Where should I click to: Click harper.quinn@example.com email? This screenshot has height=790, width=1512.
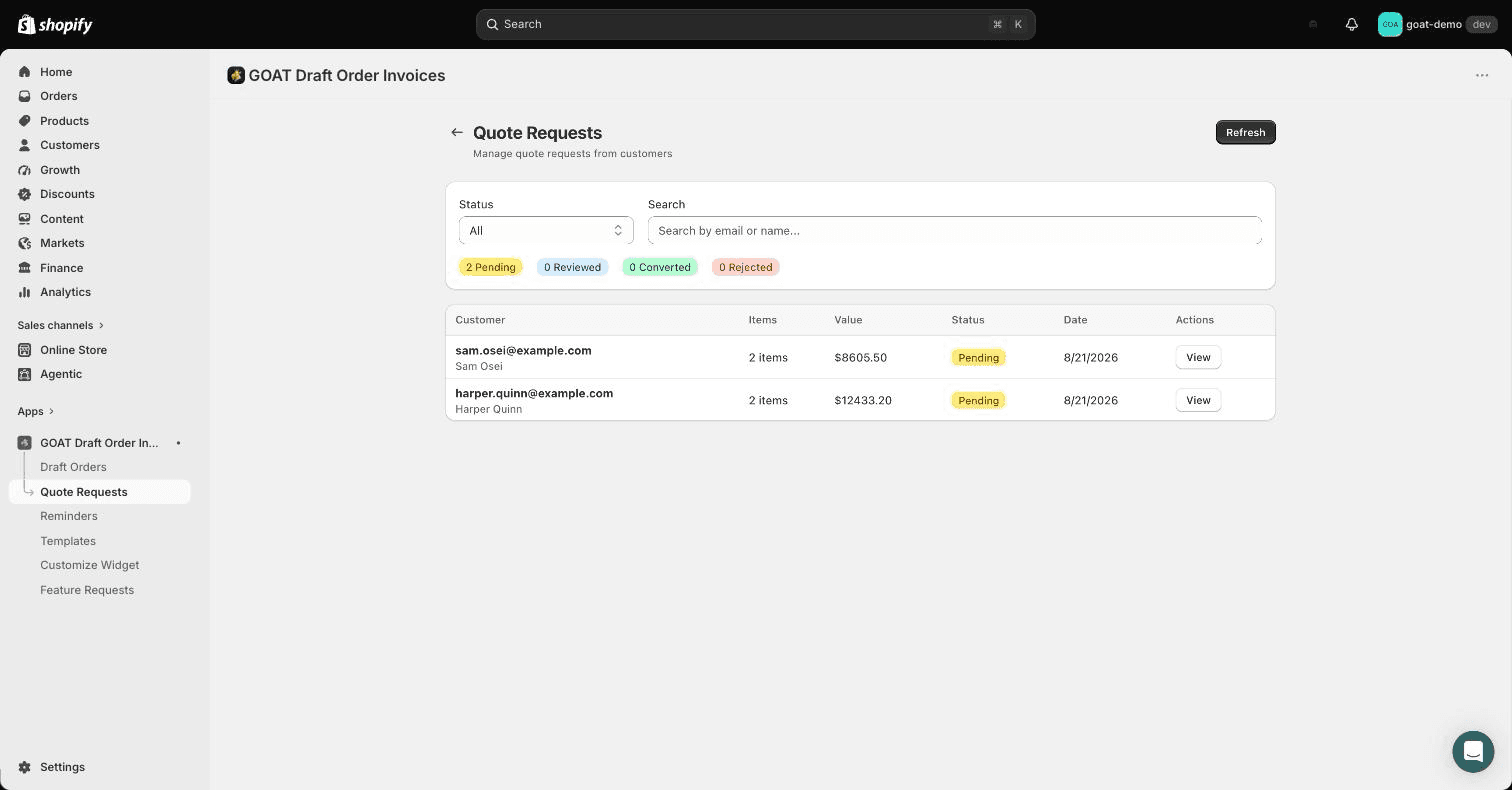534,393
